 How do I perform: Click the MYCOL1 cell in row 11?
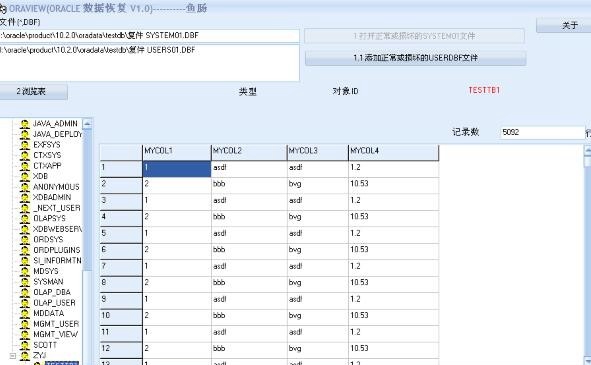(177, 334)
